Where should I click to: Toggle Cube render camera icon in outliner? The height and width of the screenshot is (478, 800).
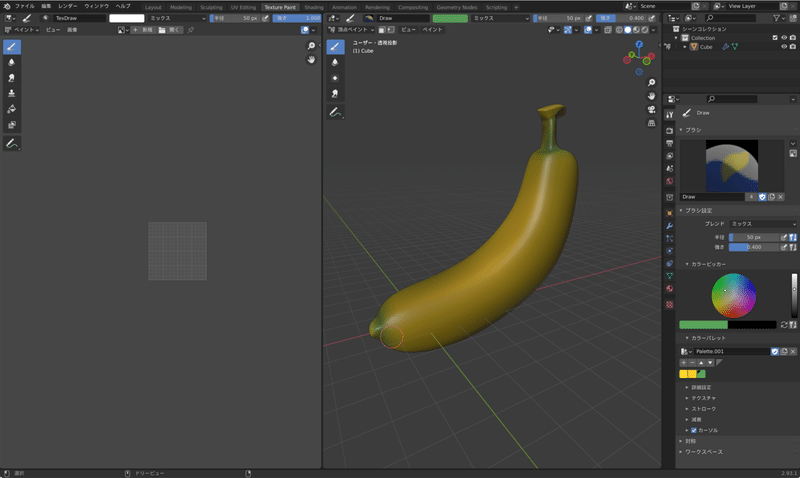coord(792,46)
